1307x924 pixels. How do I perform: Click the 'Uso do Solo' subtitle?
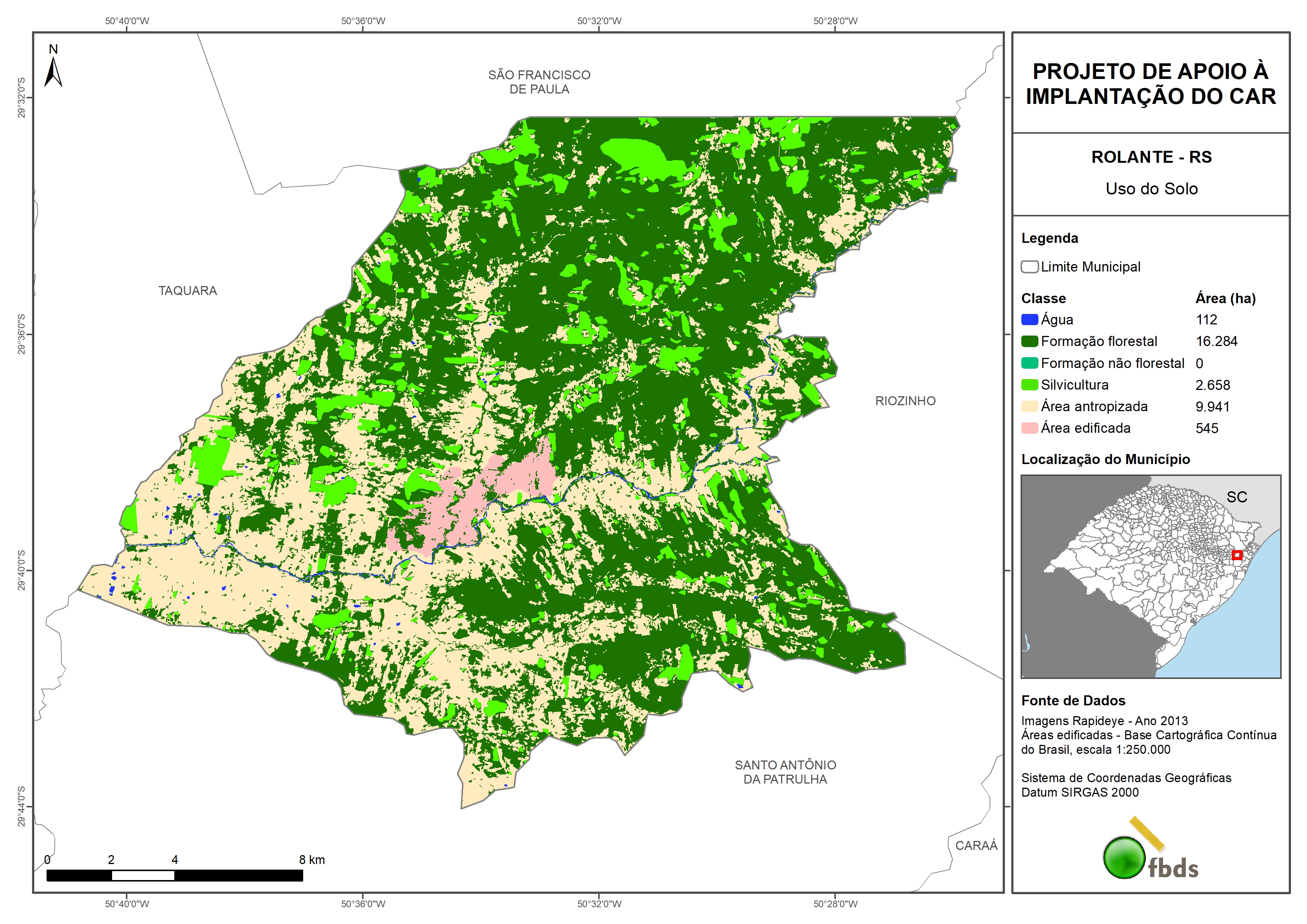(x=1151, y=188)
